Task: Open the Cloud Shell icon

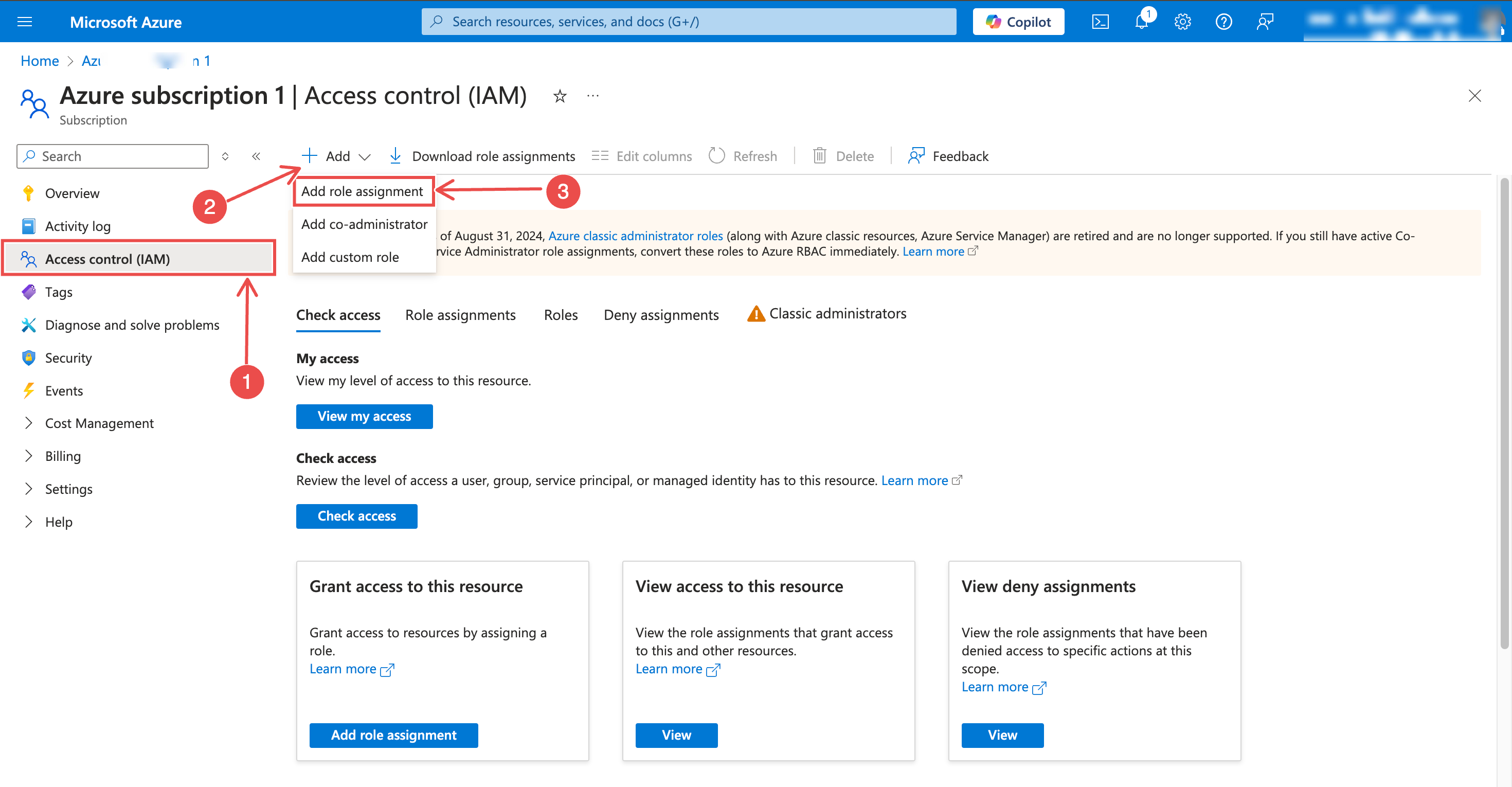Action: (x=1100, y=22)
